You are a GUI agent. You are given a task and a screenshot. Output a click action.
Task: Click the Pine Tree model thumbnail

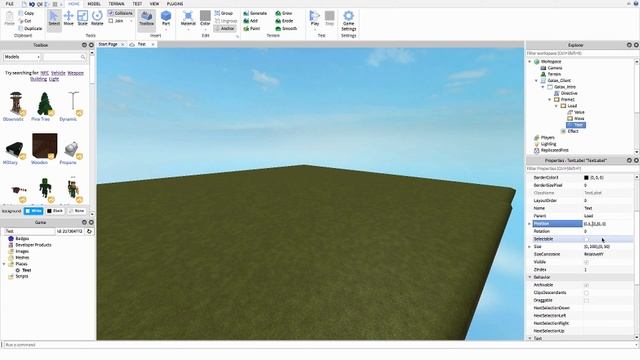(x=44, y=104)
